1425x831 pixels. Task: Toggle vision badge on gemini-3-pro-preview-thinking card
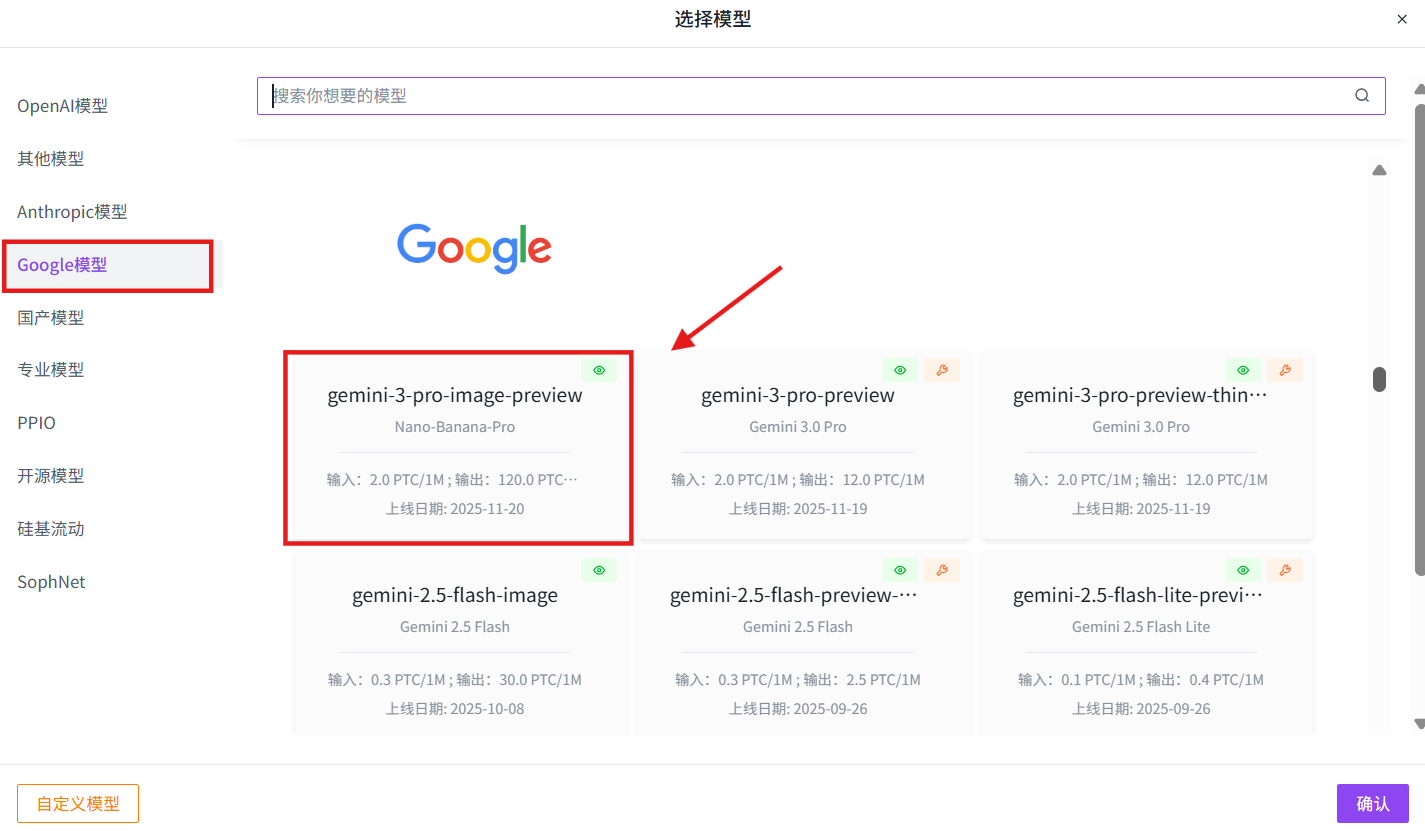pos(1242,370)
